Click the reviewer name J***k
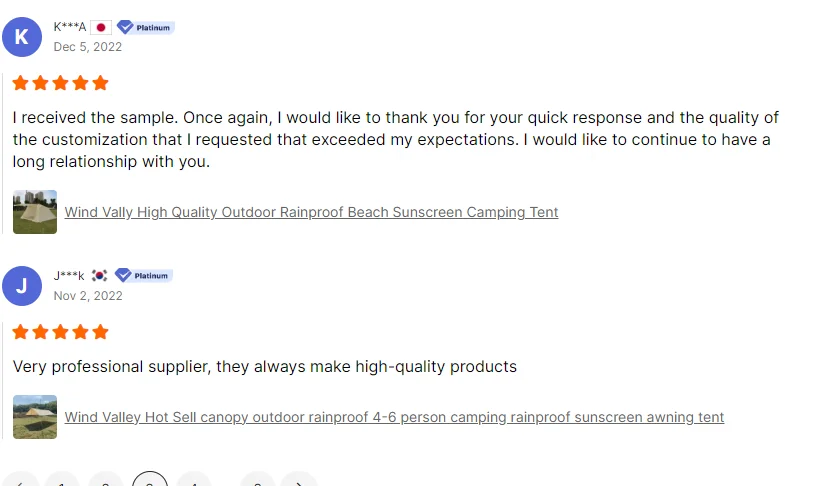Screen dimensions: 826x486 [x=68, y=275]
